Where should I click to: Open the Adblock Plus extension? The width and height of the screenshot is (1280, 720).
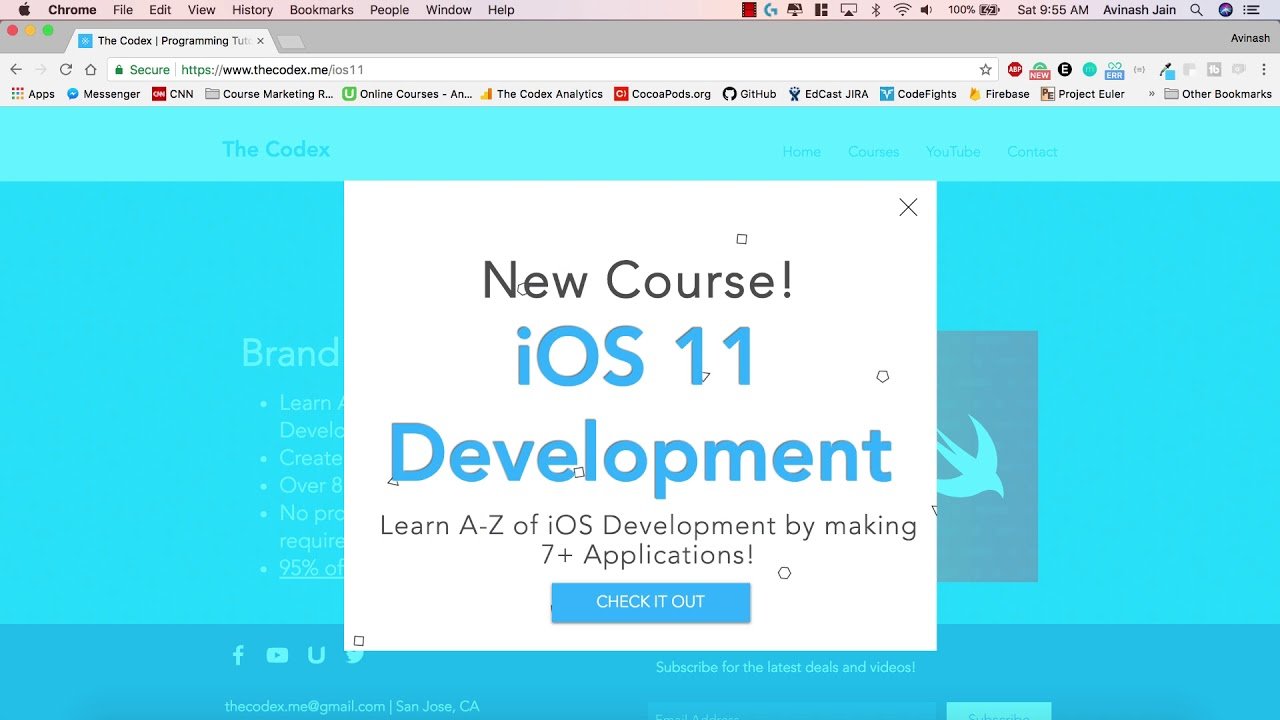(x=1014, y=70)
